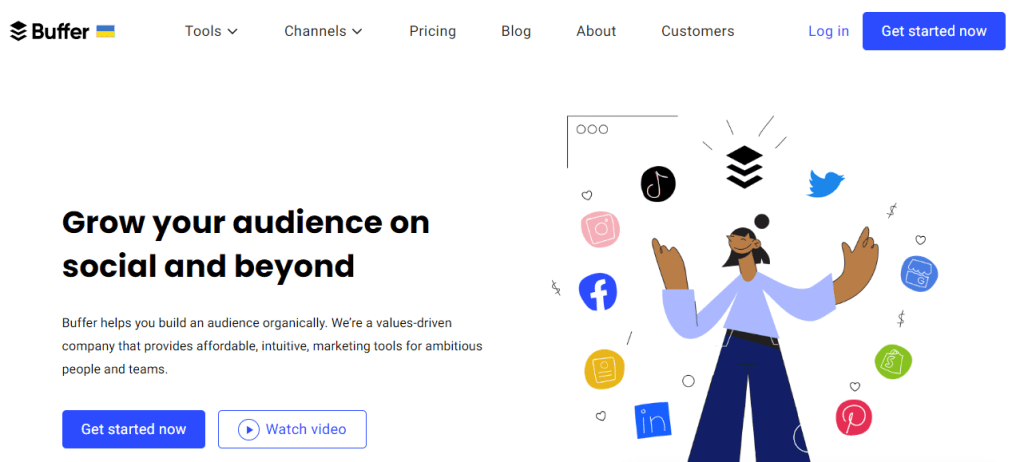Click the black Buffer stack icon in illustration
This screenshot has height=462, width=1024.
[744, 167]
